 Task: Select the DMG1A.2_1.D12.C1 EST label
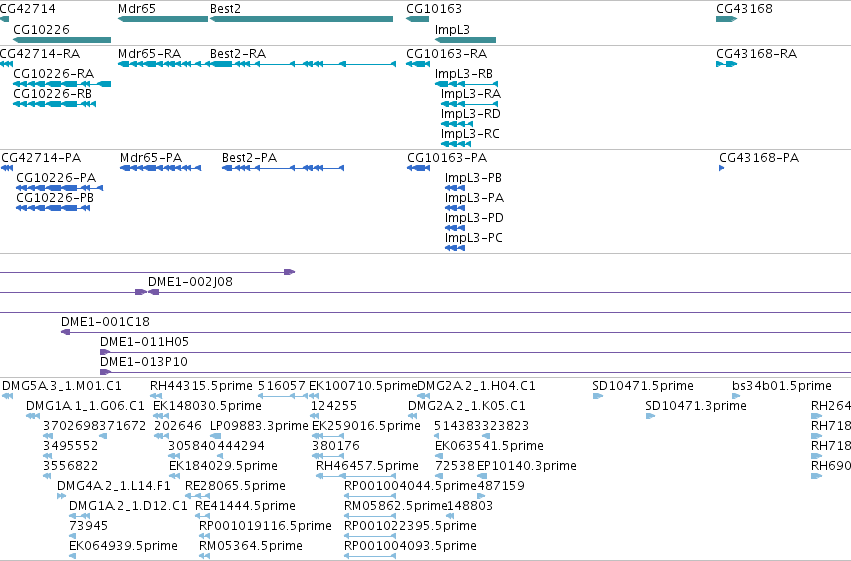[129, 506]
